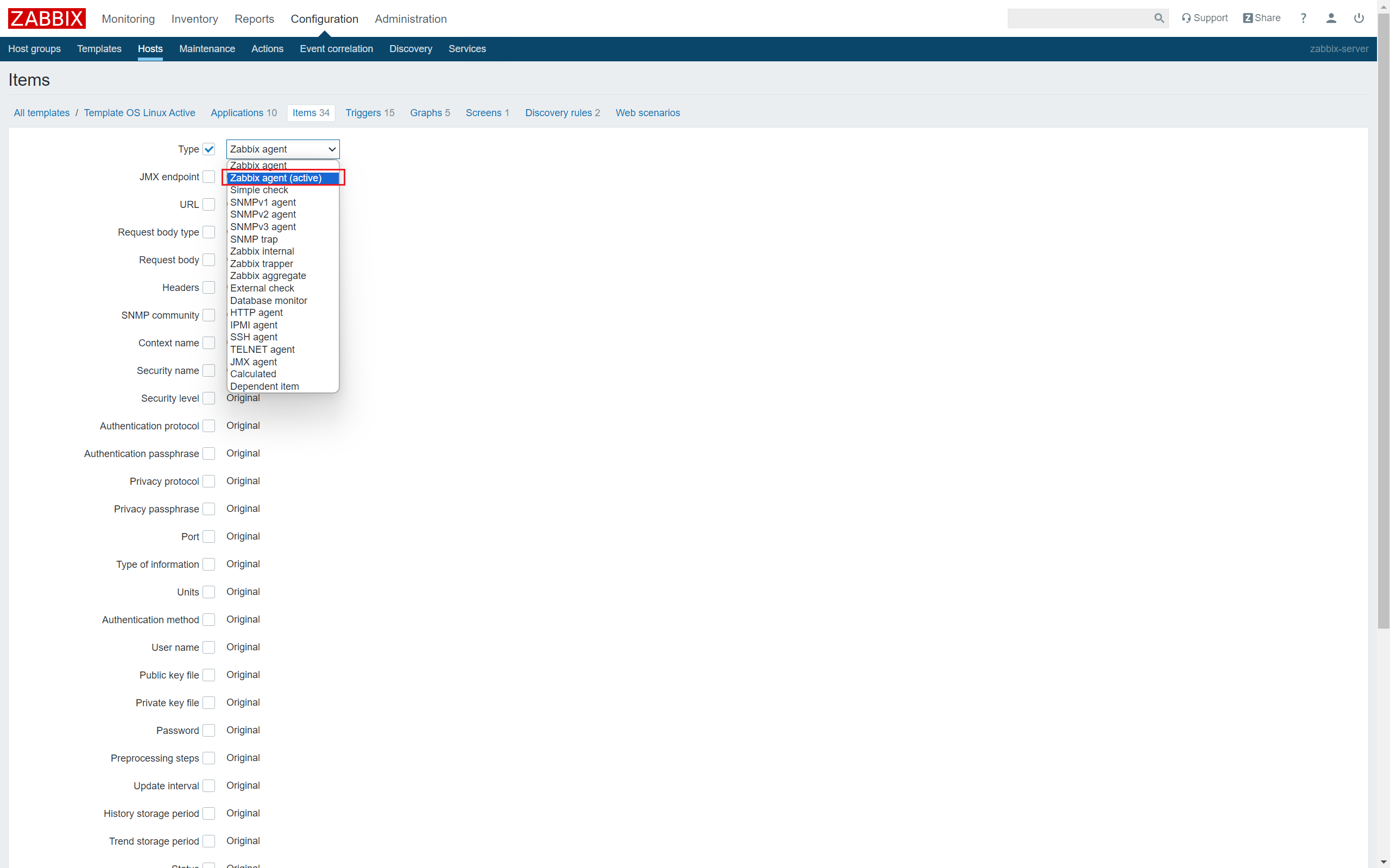Check the Request body type checkbox
The height and width of the screenshot is (868, 1390).
coord(209,232)
